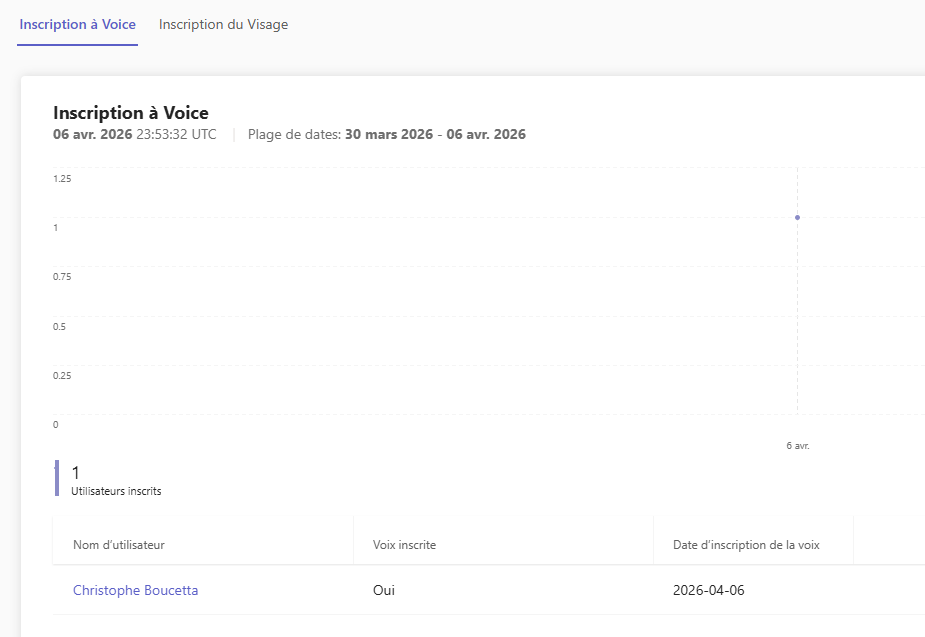Image resolution: width=925 pixels, height=637 pixels.
Task: Click the 6 avr. x-axis label
Action: tap(797, 446)
